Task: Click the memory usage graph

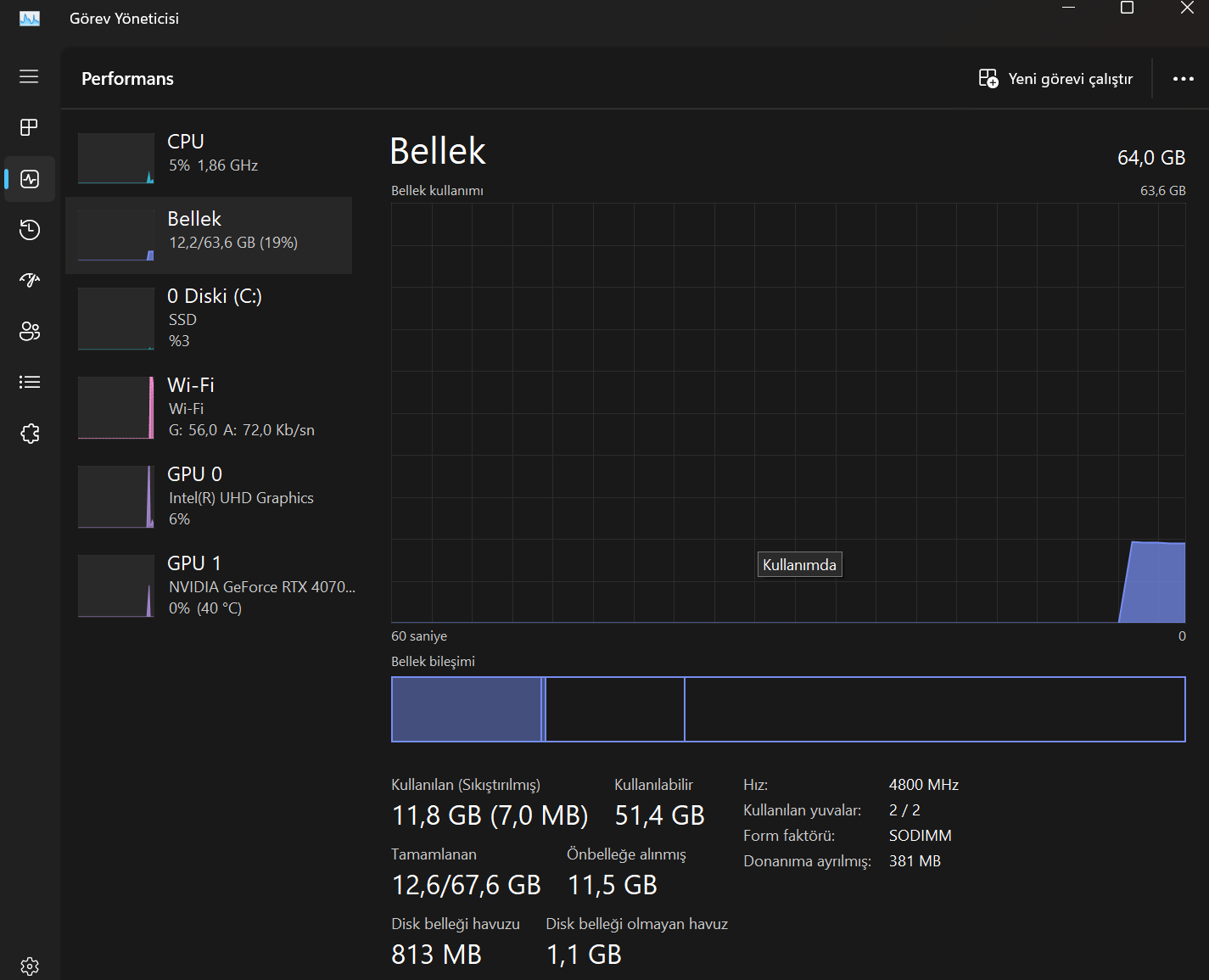Action: (788, 413)
